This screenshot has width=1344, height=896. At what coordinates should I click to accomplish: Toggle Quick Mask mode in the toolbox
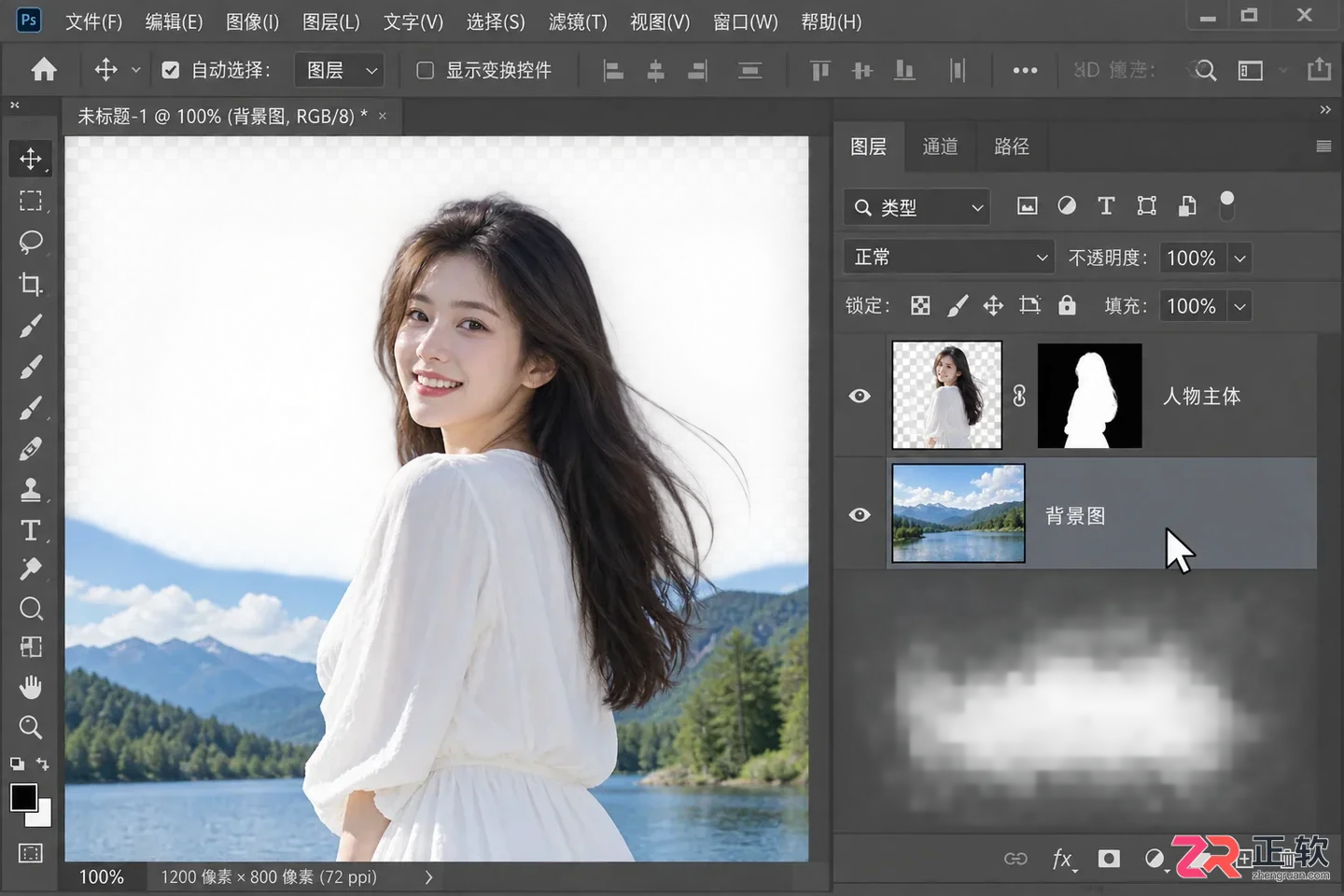click(x=30, y=853)
